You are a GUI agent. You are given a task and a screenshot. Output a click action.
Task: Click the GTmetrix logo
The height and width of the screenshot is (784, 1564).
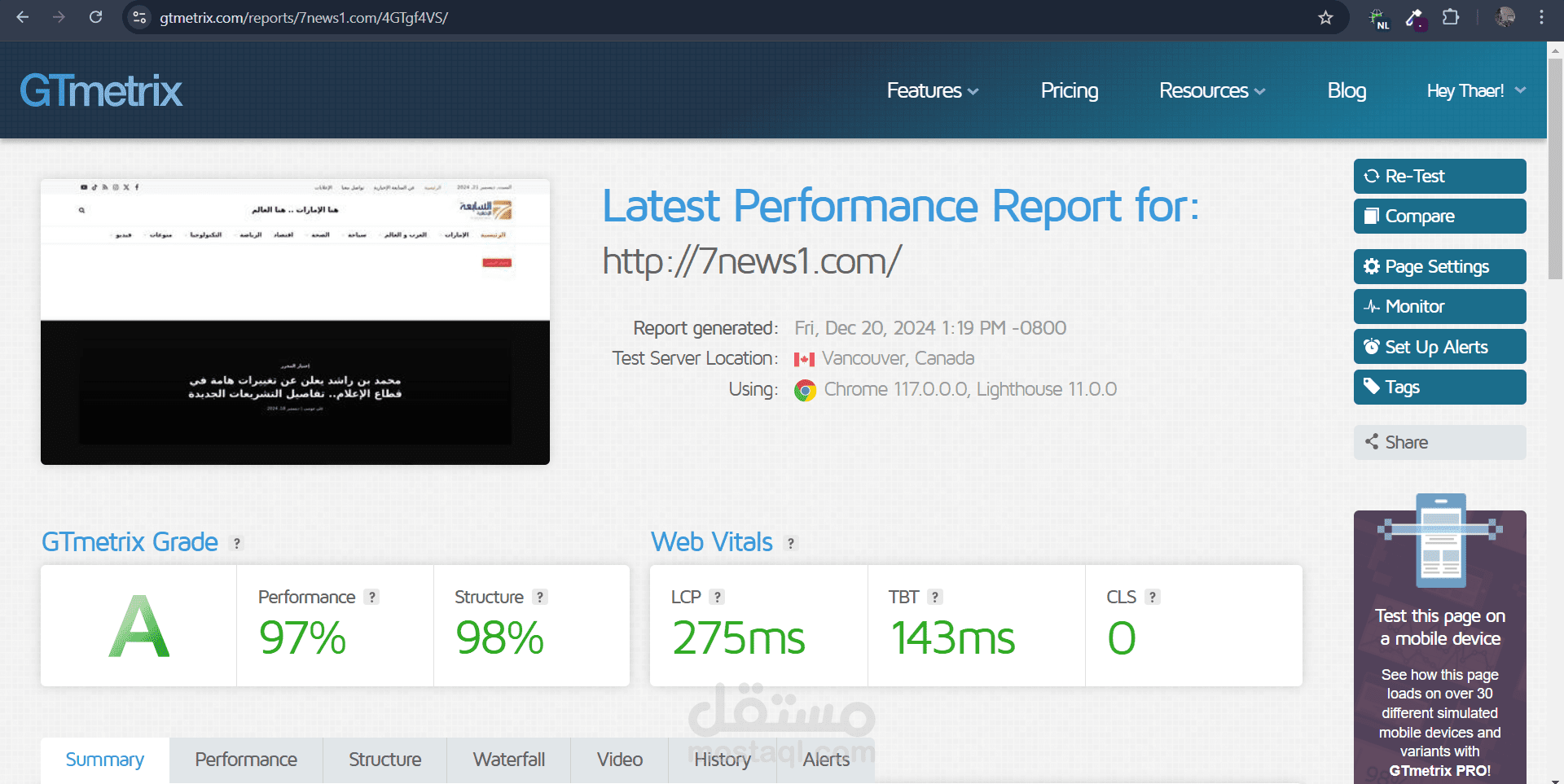click(101, 90)
